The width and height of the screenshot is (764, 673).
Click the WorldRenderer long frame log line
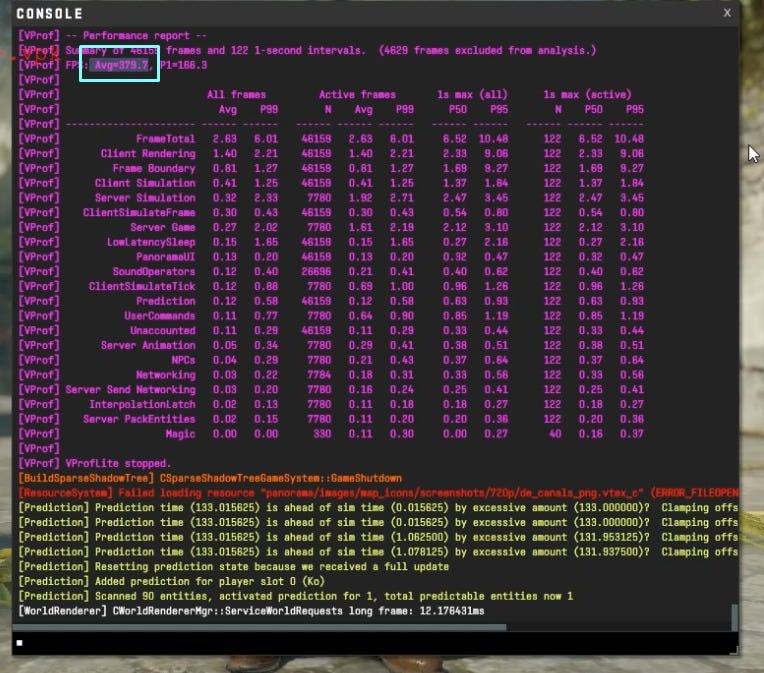point(250,610)
